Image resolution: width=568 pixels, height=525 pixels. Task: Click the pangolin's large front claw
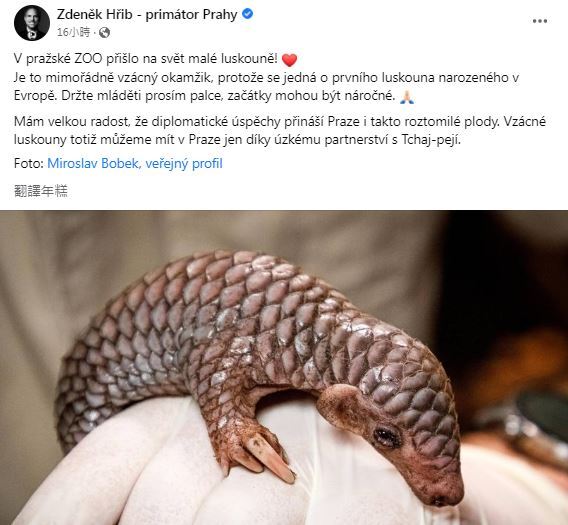(x=270, y=458)
